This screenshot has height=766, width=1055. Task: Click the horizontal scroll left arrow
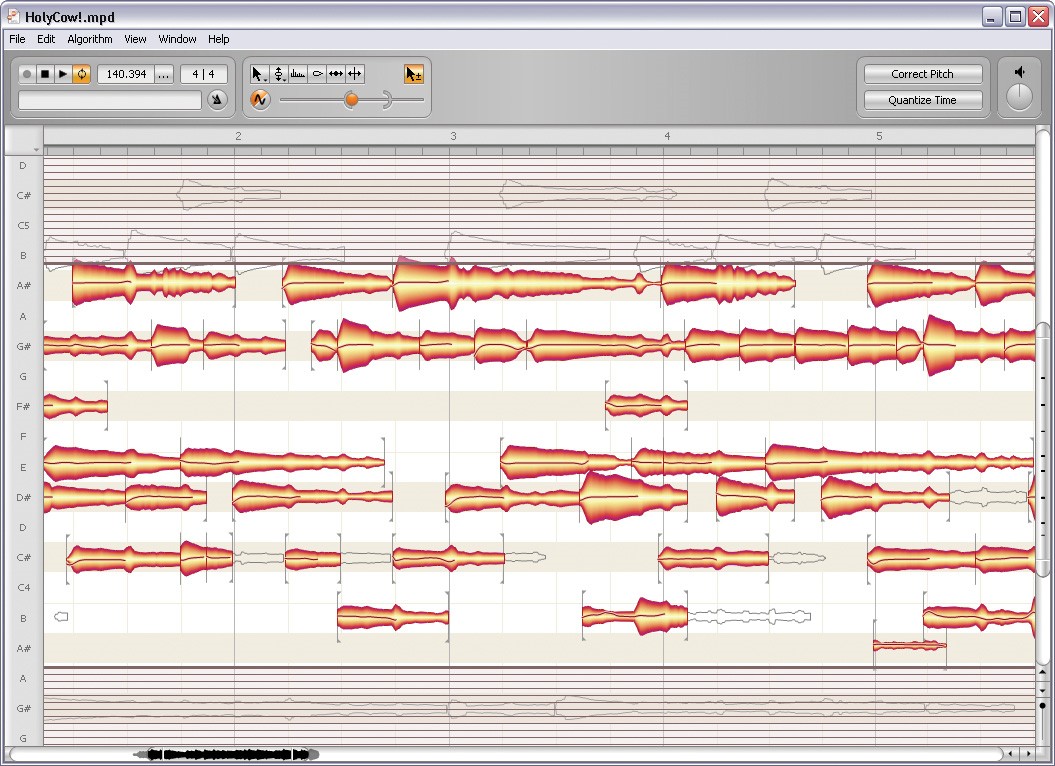click(x=1011, y=754)
